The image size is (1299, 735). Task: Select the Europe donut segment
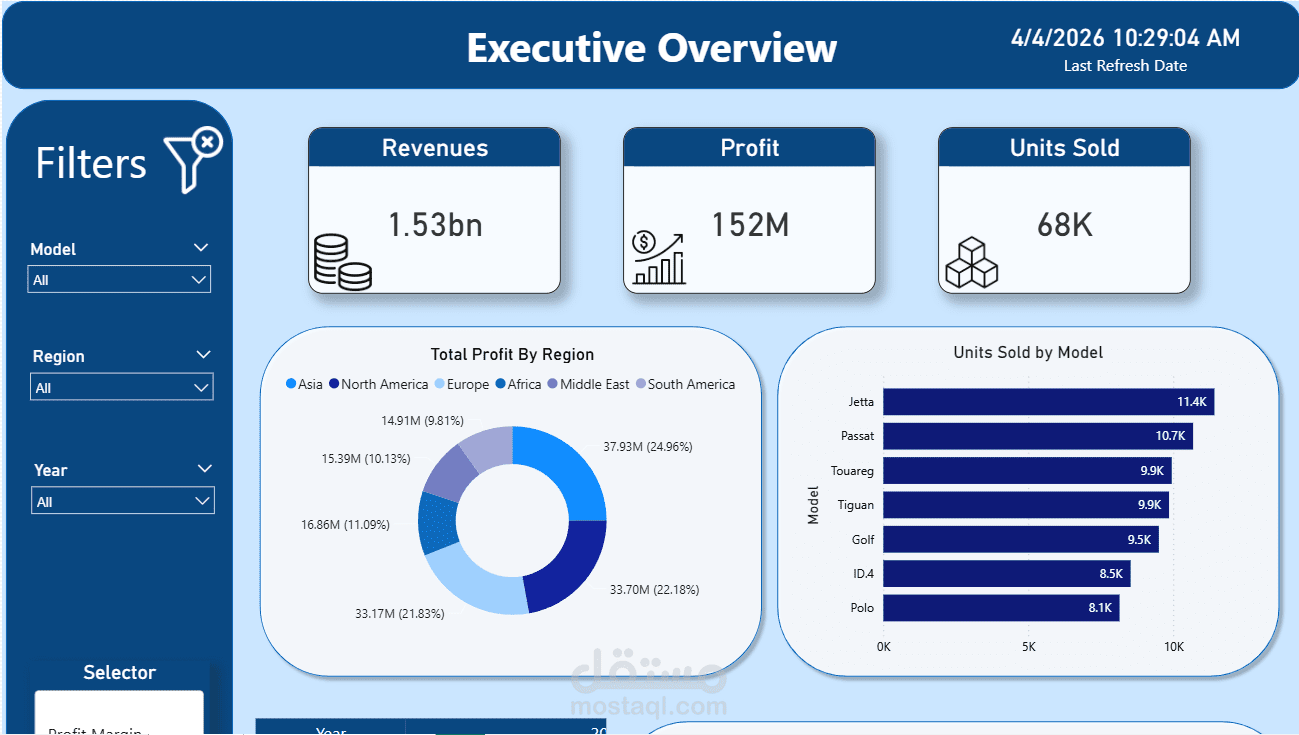coord(473,583)
